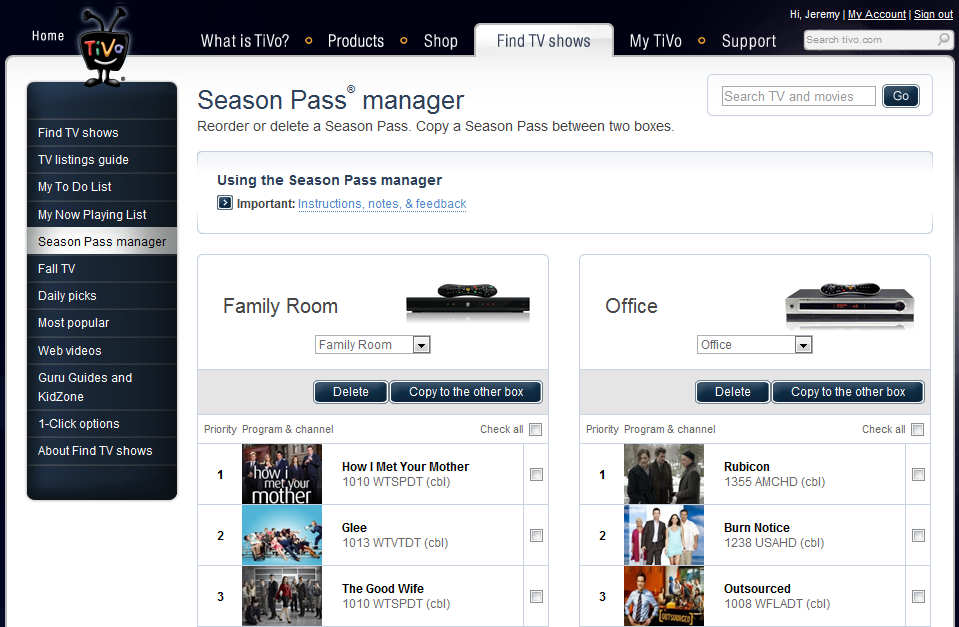This screenshot has height=627, width=959.
Task: Tick the Glee checkbox
Action: (536, 536)
